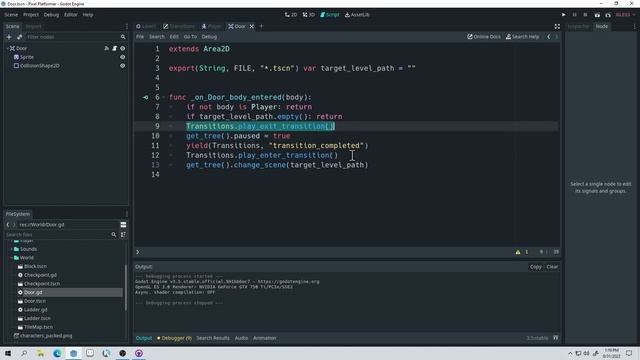Instance a scene with the chain-link icon
This screenshot has height=360, width=640.
tap(19, 37)
